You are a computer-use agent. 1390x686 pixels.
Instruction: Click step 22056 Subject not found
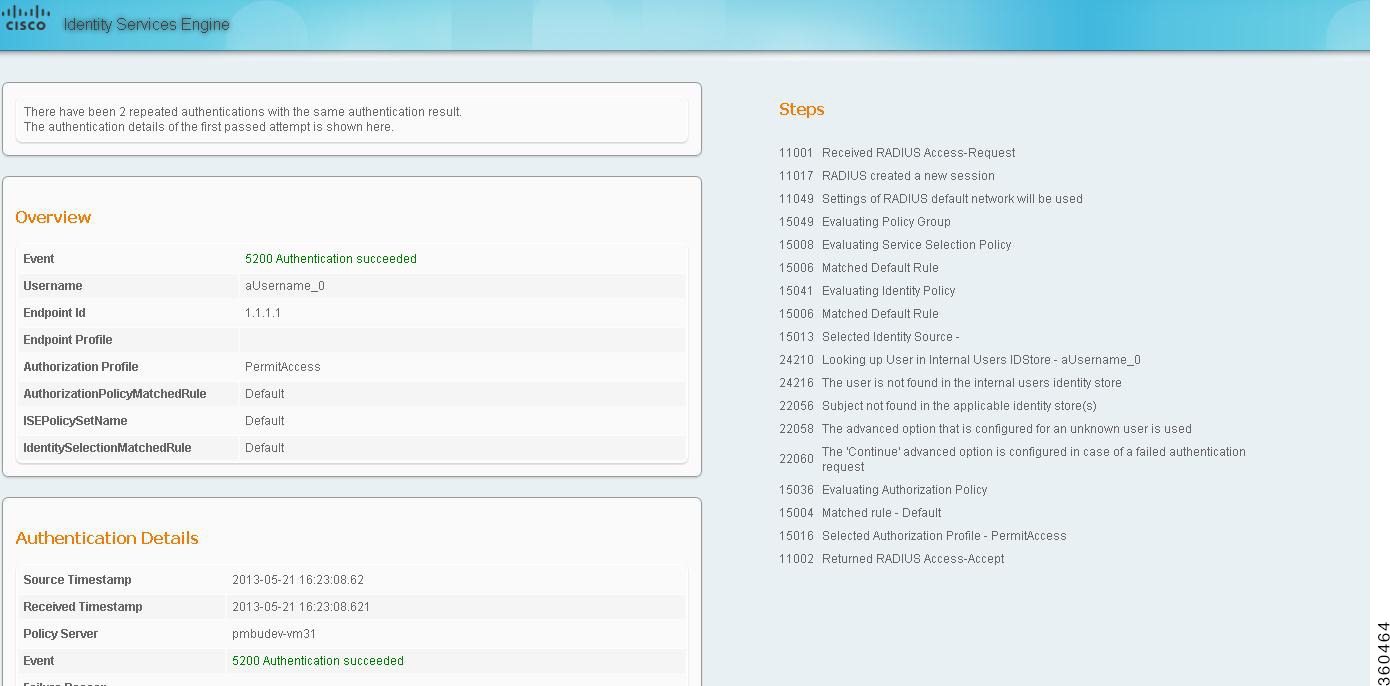pyautogui.click(x=938, y=406)
